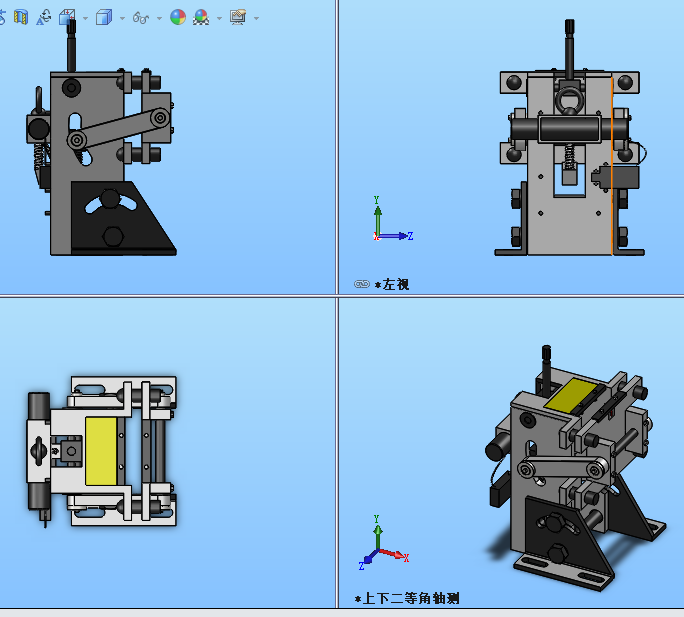
Task: Open the View Settings dropdown arrow
Action: click(x=256, y=18)
